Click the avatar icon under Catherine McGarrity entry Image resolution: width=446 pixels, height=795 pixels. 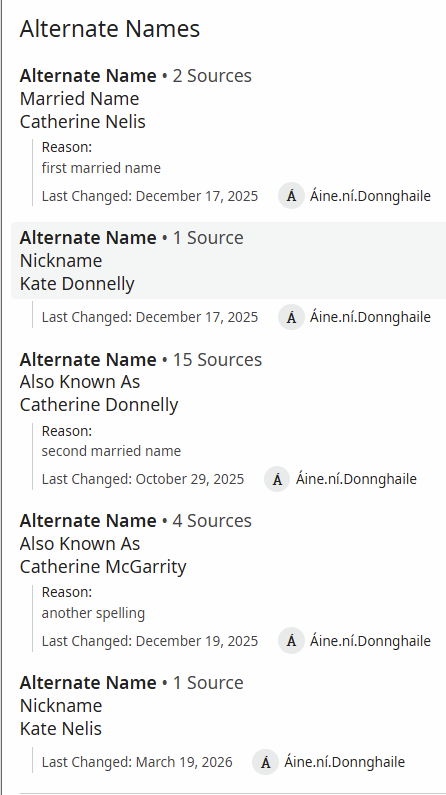291,641
